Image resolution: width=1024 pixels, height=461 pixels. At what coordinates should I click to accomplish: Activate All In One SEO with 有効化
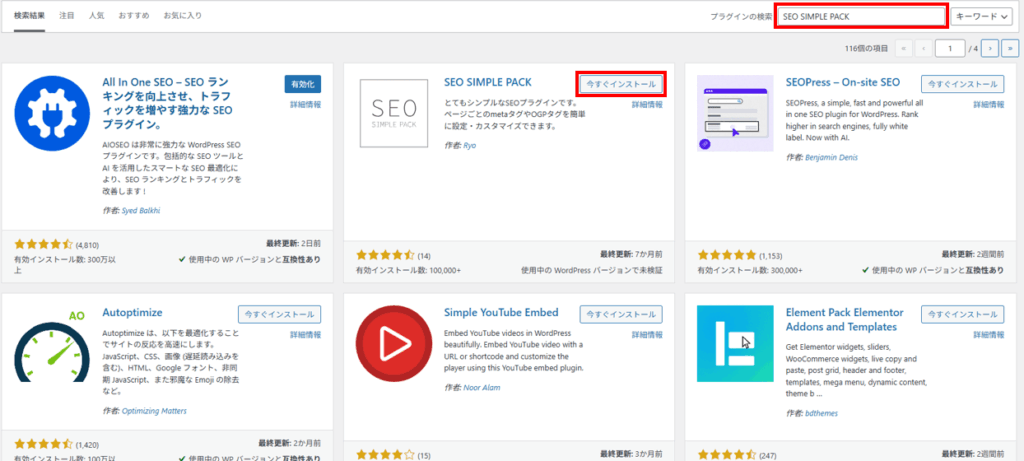tap(303, 84)
